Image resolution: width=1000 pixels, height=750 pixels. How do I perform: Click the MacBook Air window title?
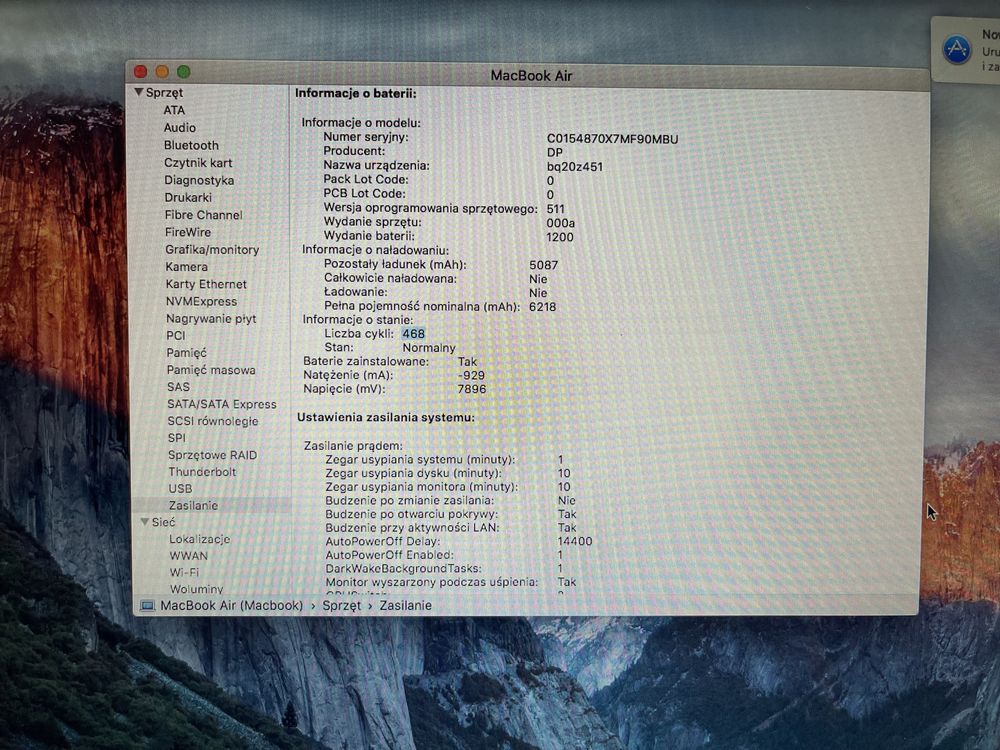tap(531, 76)
